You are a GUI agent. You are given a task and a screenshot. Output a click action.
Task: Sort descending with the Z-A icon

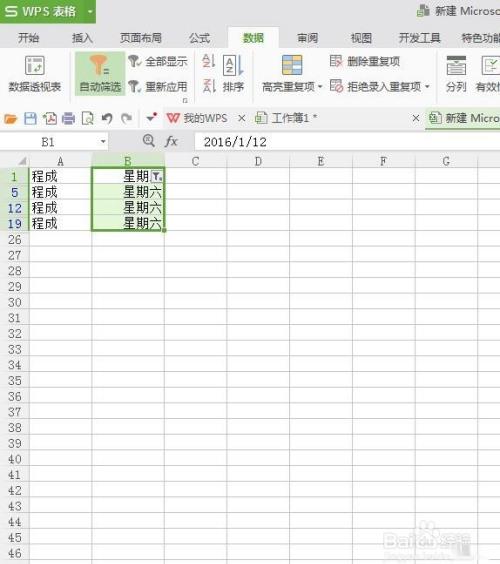point(209,86)
